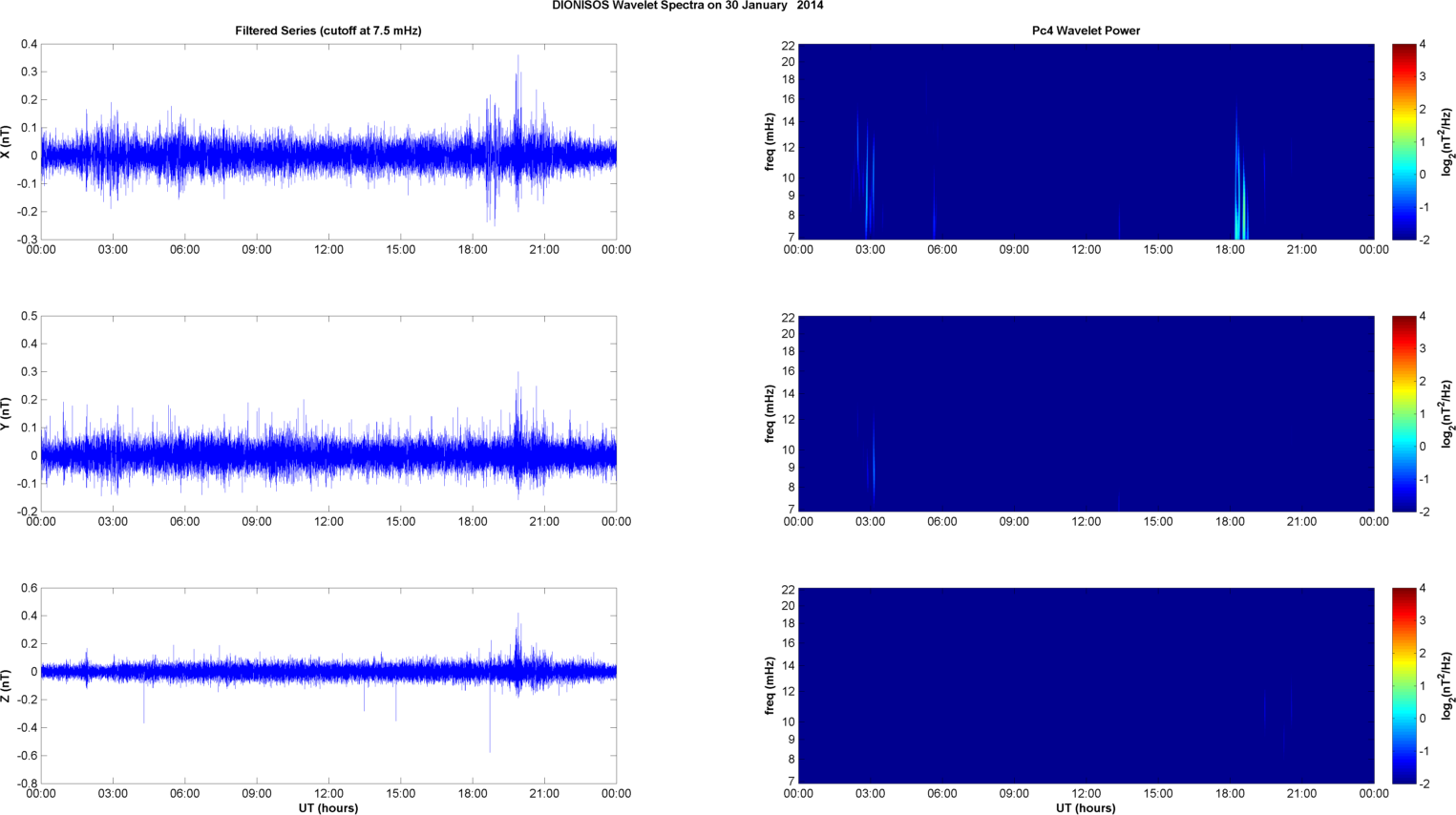Click 'freq (mHz)' label of the X wavelet plot
This screenshot has width=1456, height=815.
(x=770, y=141)
